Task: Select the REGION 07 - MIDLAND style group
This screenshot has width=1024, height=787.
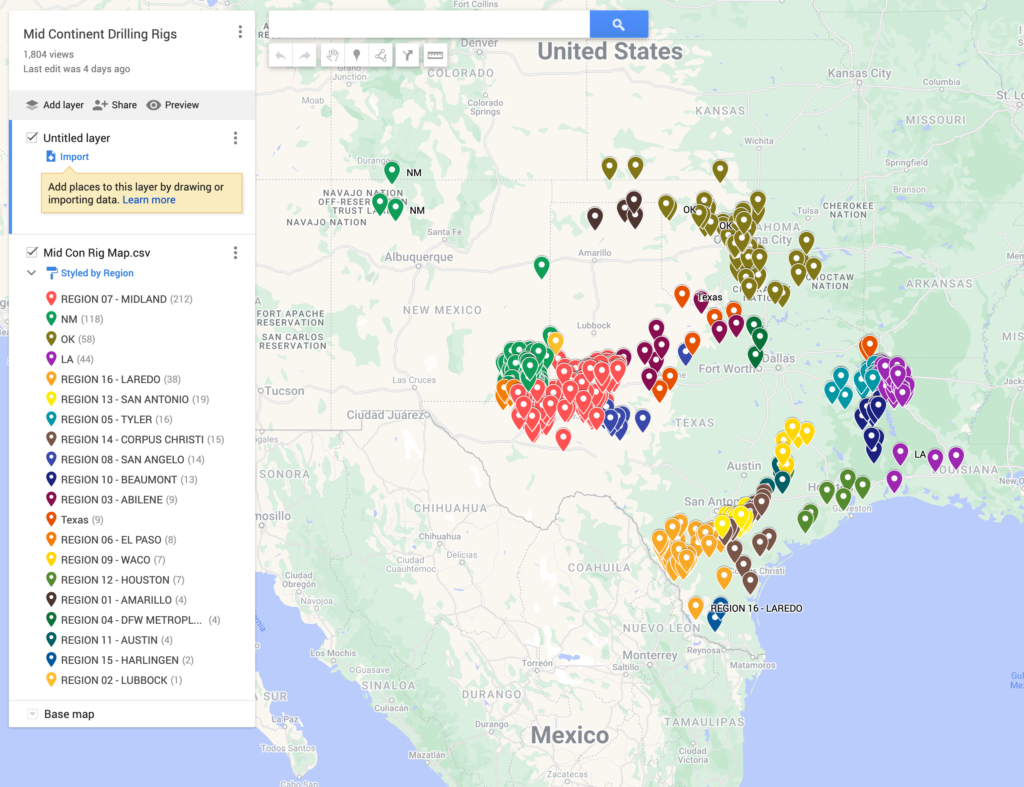Action: tap(120, 298)
